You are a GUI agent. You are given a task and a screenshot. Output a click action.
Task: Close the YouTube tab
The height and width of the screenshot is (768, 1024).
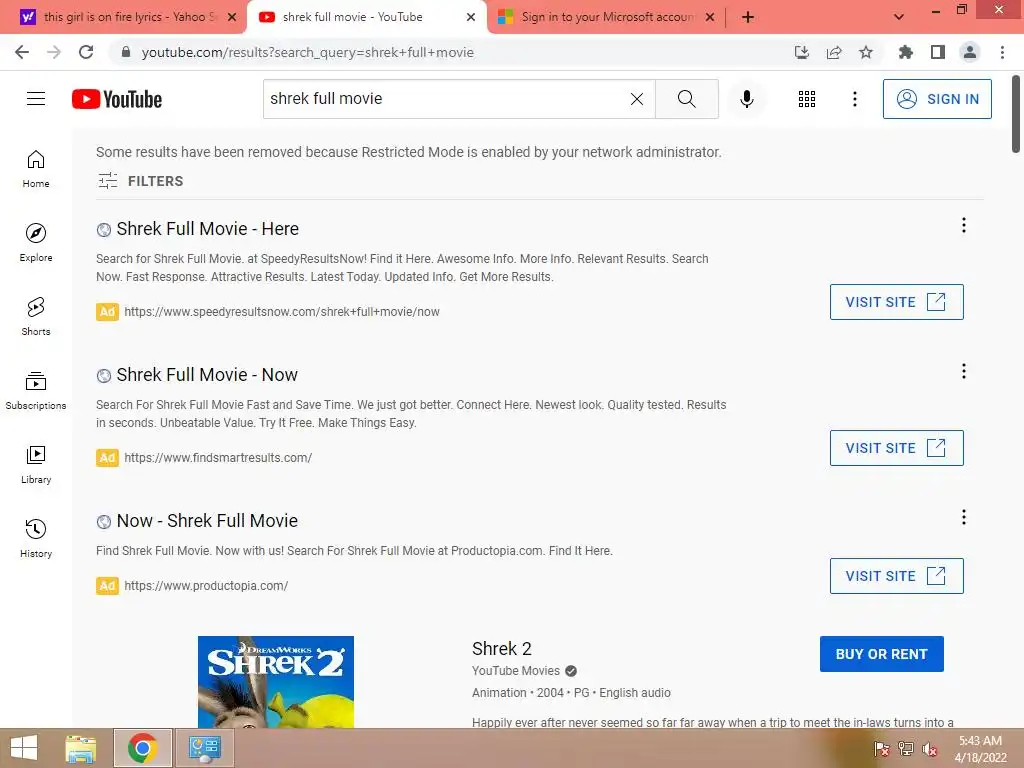tap(471, 17)
